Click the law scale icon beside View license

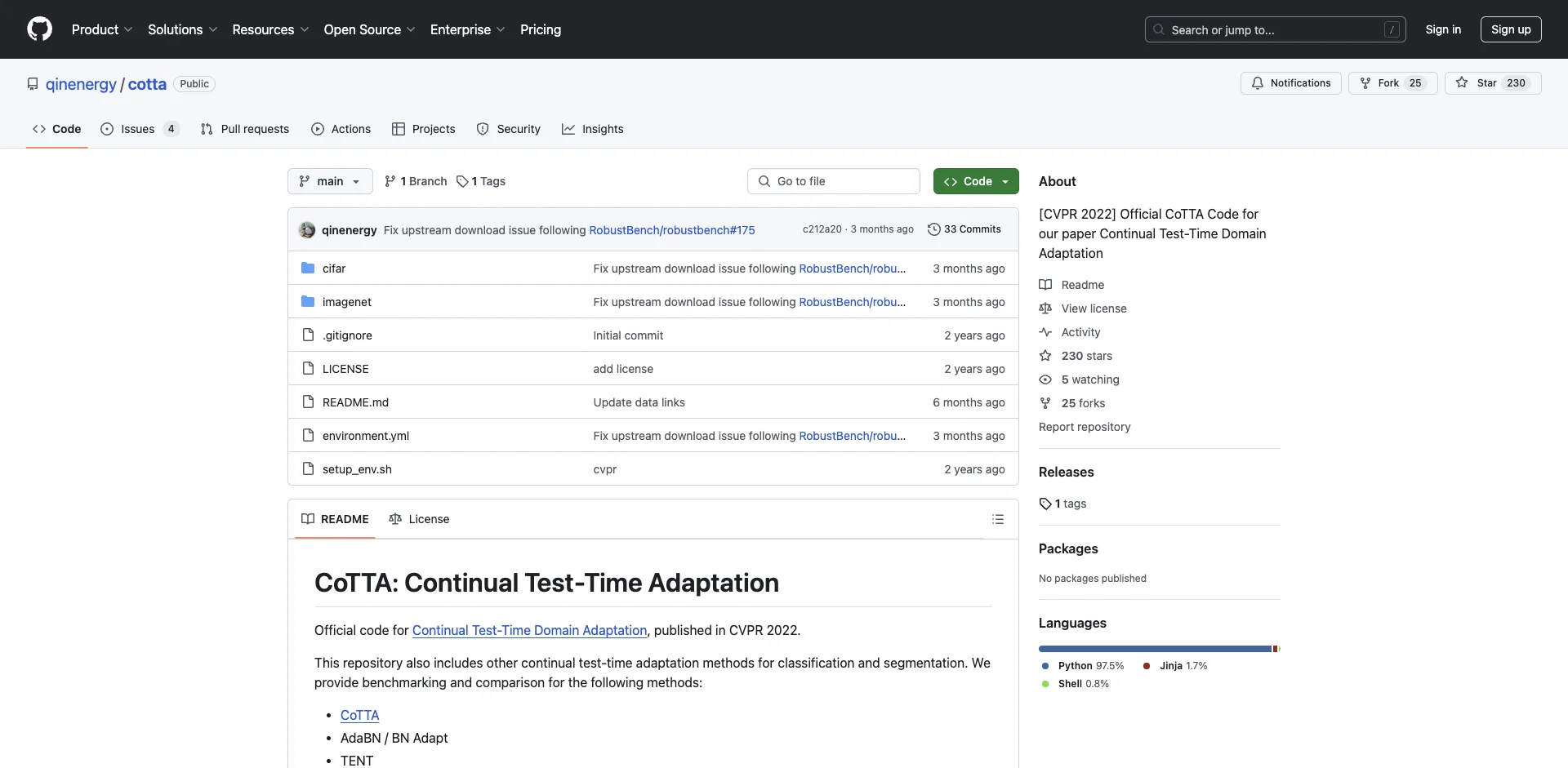(x=1045, y=309)
